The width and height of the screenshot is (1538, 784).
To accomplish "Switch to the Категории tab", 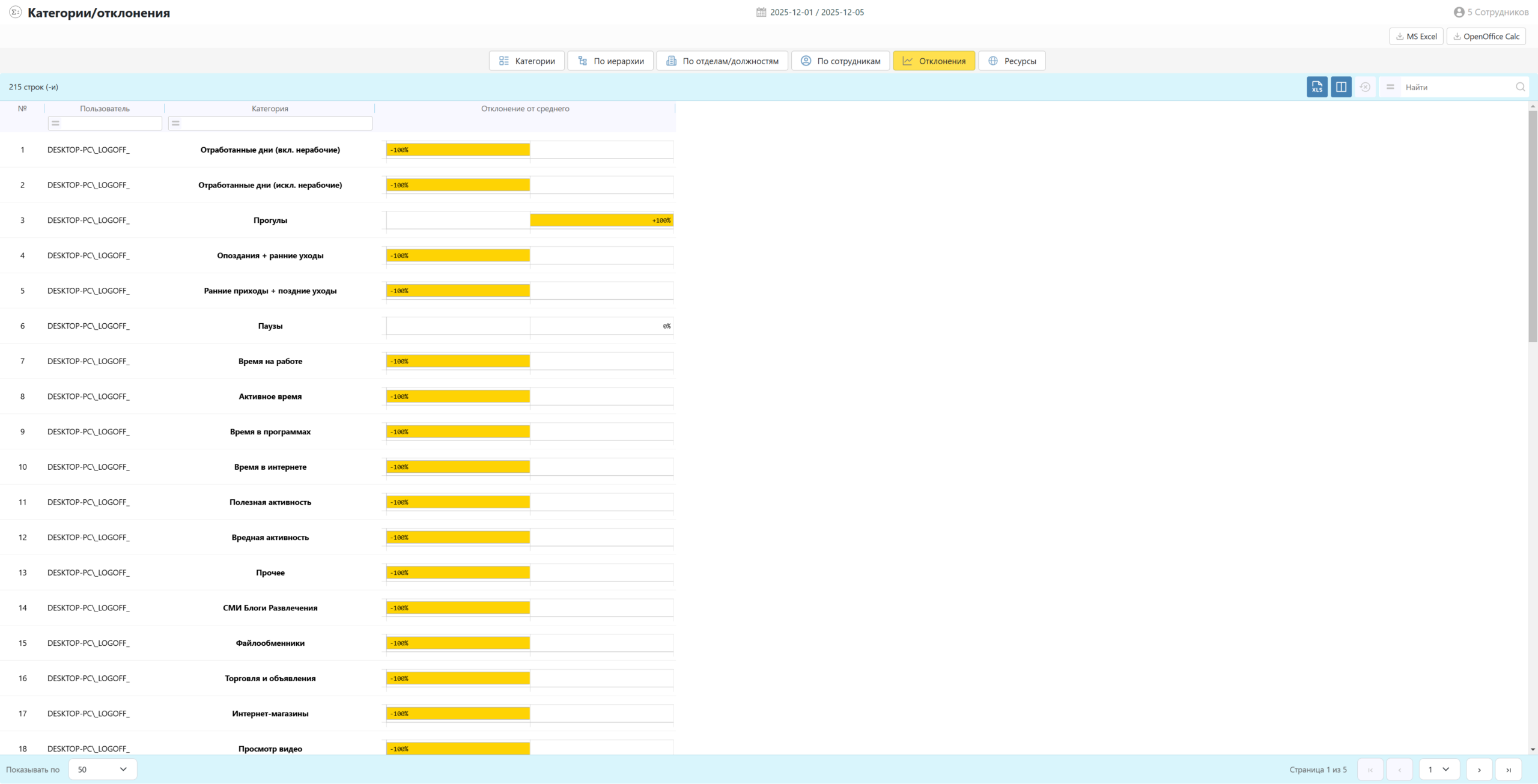I will (526, 61).
